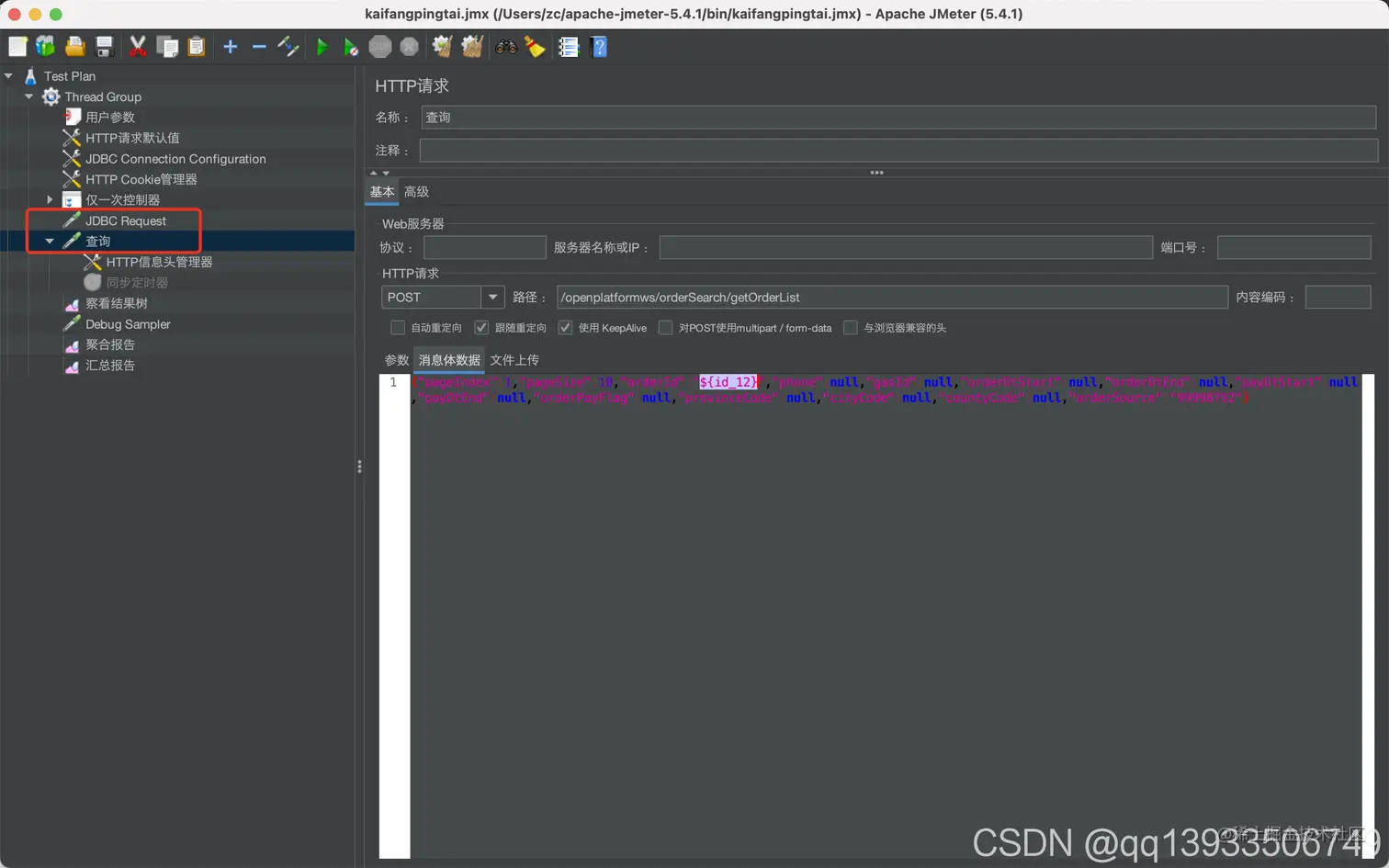1389x868 pixels.
Task: Clear all results with double broom icon
Action: point(472,47)
